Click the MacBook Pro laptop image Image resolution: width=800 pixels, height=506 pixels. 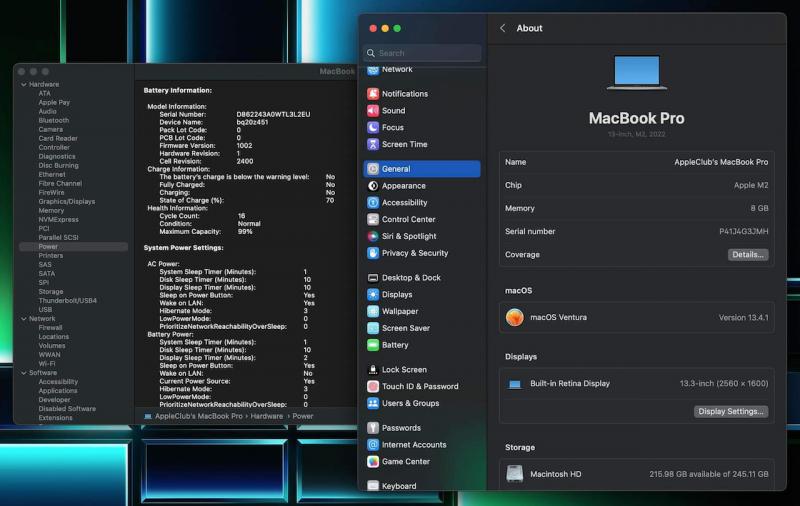tap(637, 72)
